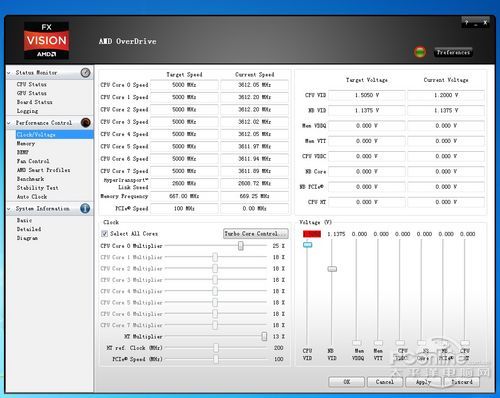
Task: Click the PCIe Speed slider handle
Action: coord(216,359)
